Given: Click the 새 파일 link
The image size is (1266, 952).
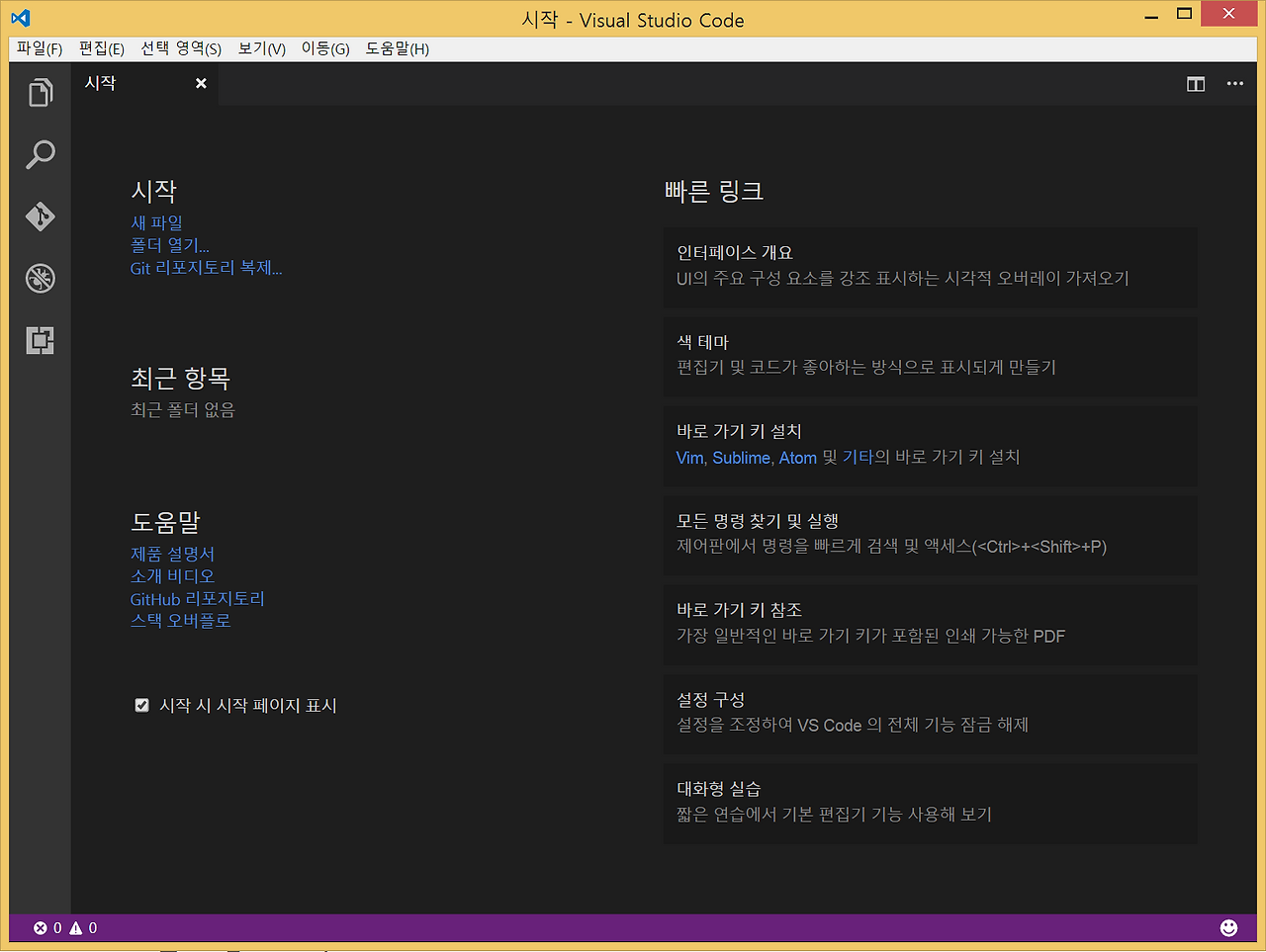Looking at the screenshot, I should click(x=157, y=223).
